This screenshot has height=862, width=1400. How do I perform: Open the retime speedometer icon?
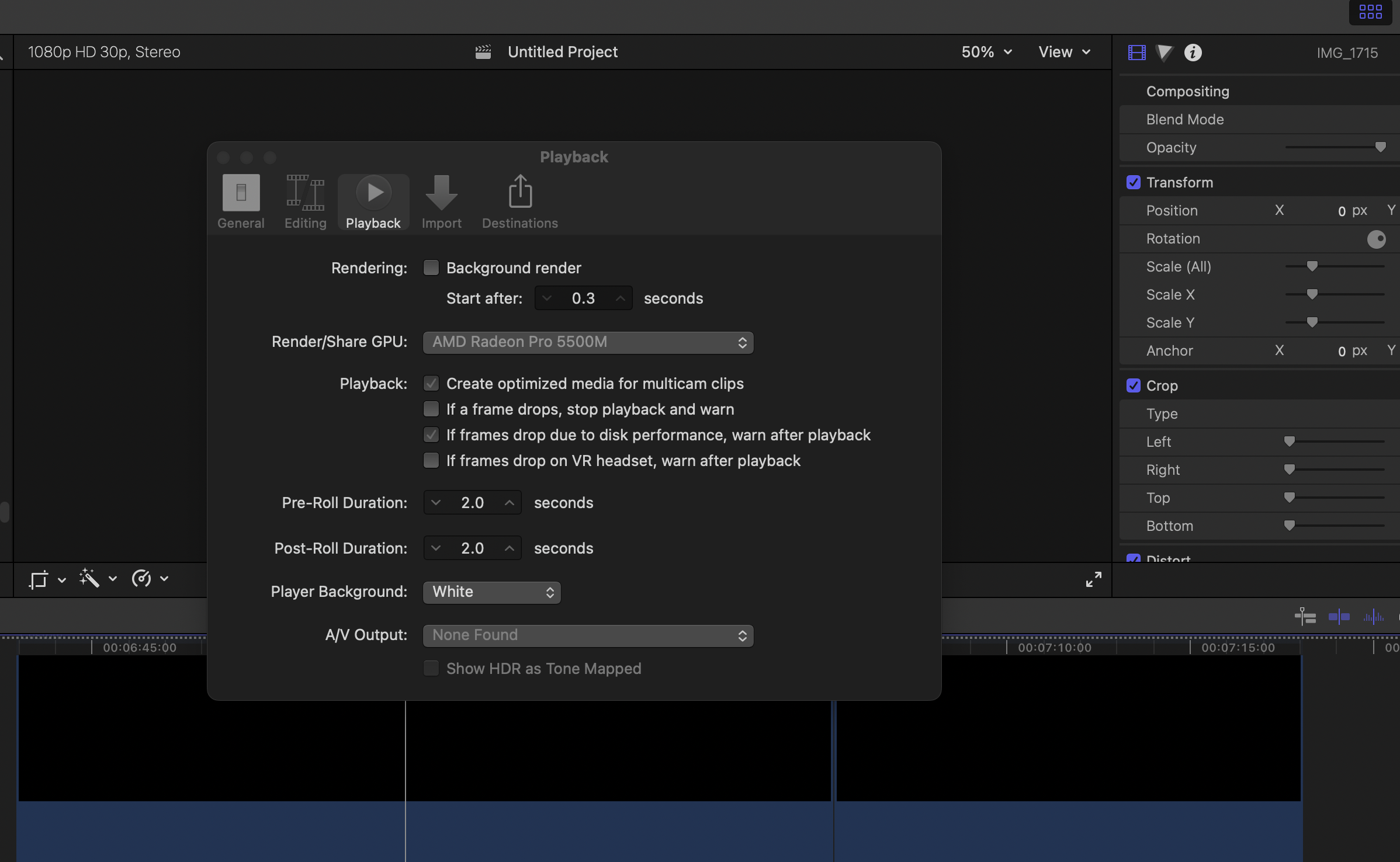coord(141,578)
